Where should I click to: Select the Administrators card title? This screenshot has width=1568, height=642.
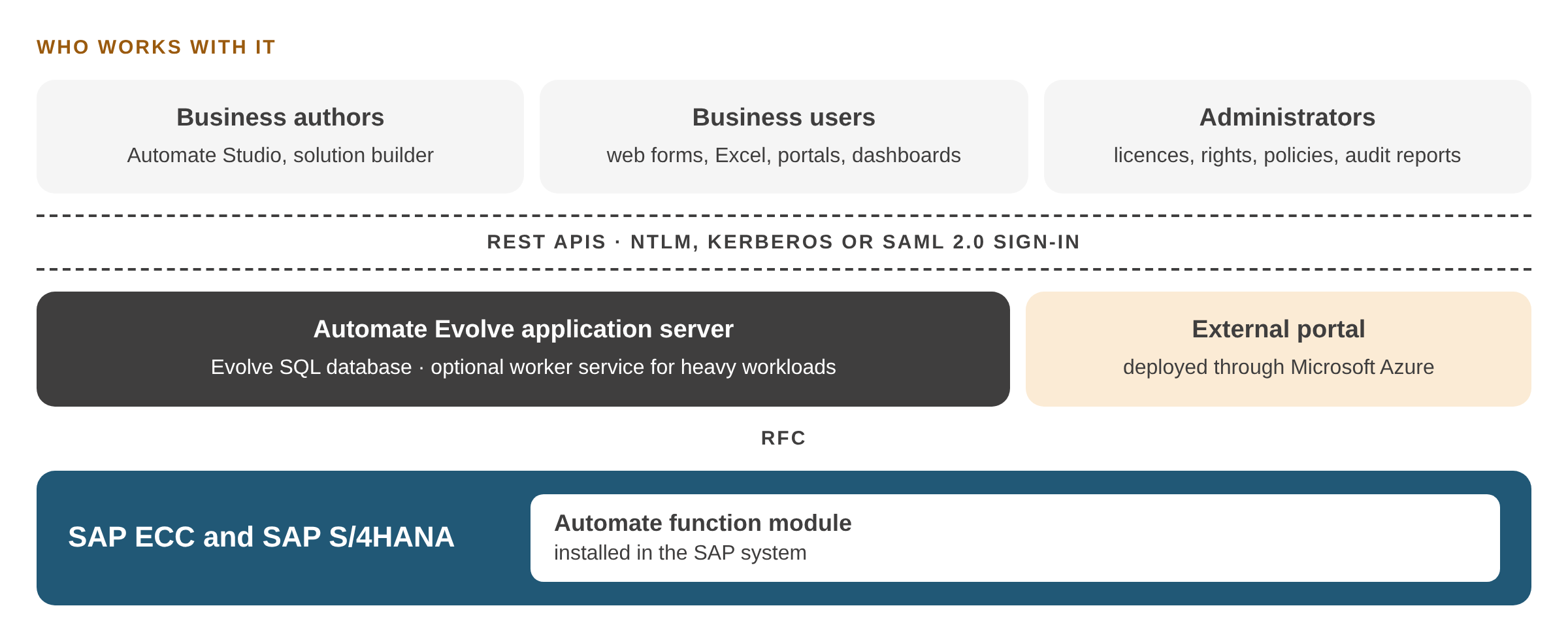1287,118
